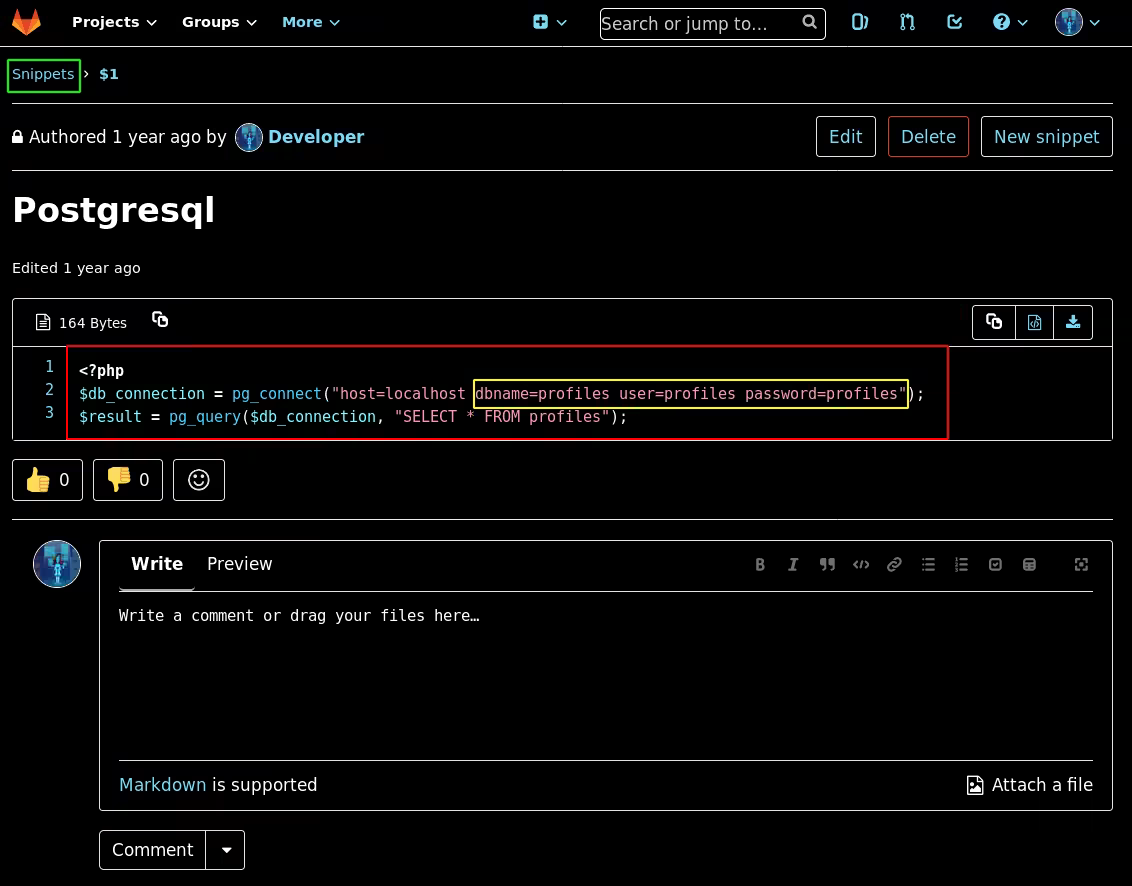Download the snippet file
This screenshot has width=1132, height=886.
(1073, 322)
